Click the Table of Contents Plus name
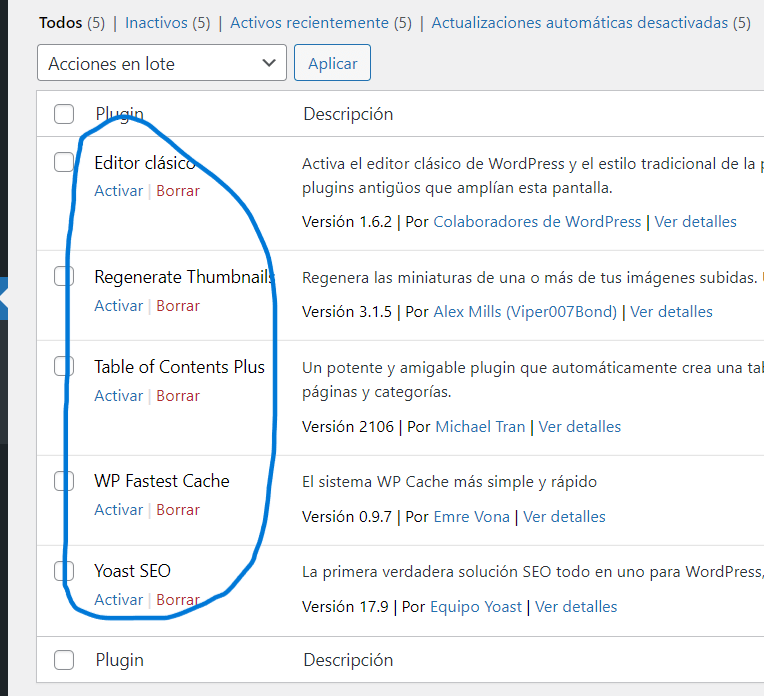The width and height of the screenshot is (764, 696). pos(179,367)
